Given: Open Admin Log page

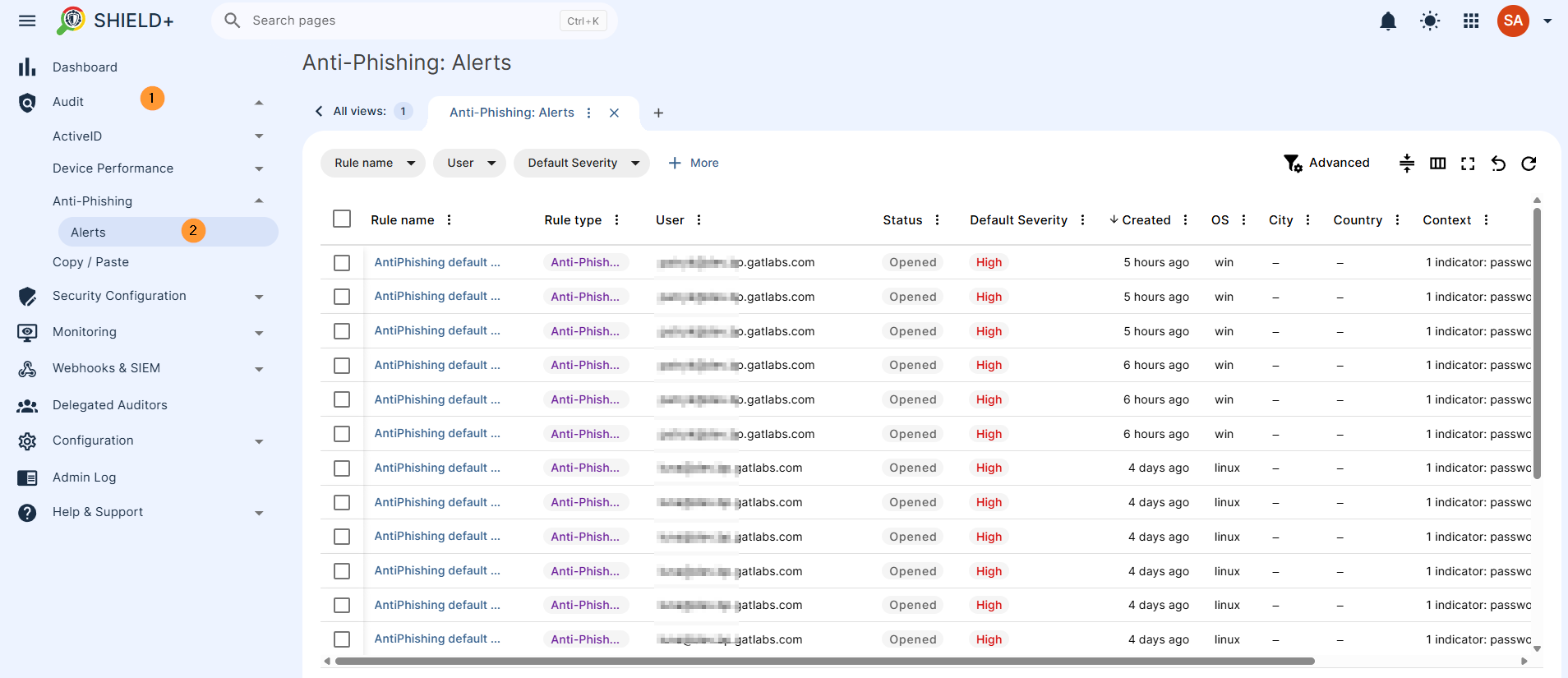Looking at the screenshot, I should pyautogui.click(x=84, y=477).
